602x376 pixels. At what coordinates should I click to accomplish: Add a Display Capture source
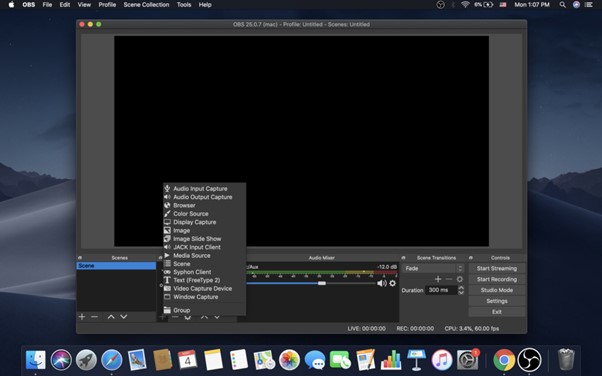click(x=204, y=222)
